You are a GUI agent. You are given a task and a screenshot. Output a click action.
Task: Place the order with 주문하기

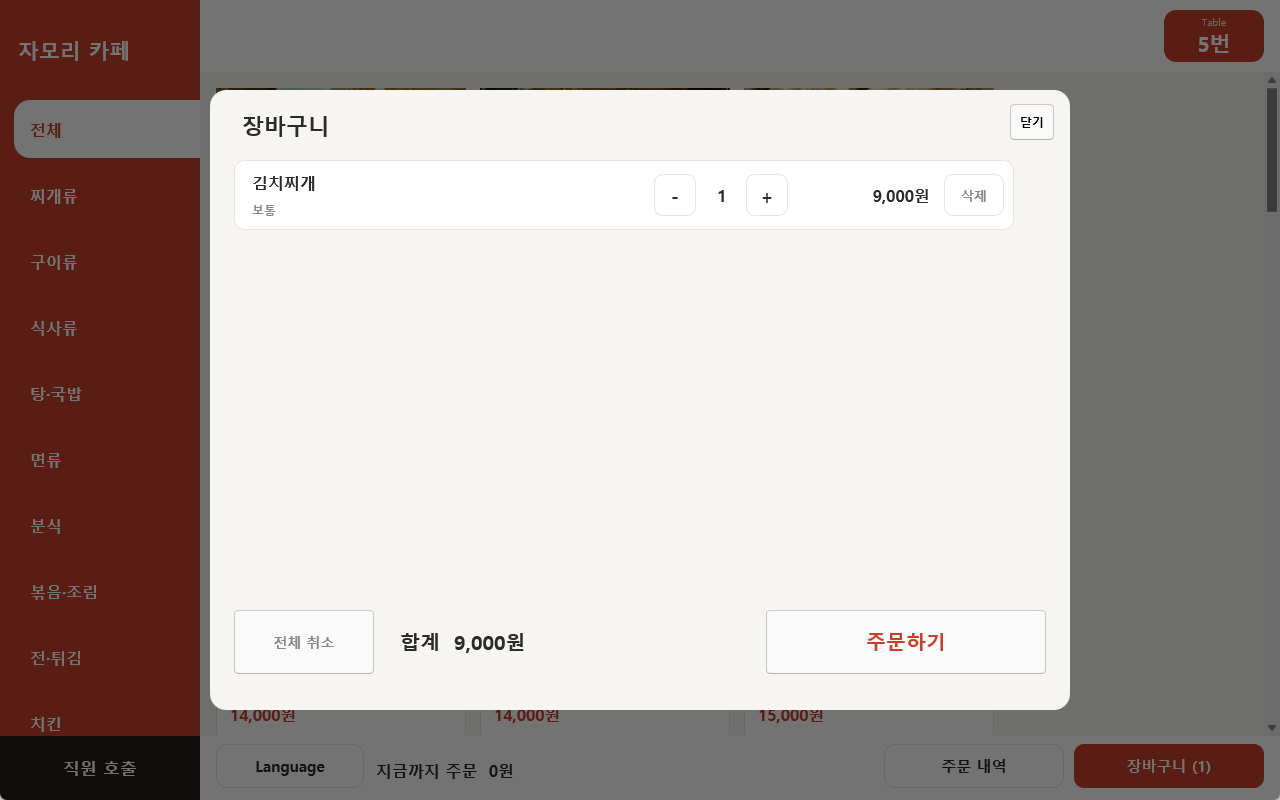coord(906,642)
